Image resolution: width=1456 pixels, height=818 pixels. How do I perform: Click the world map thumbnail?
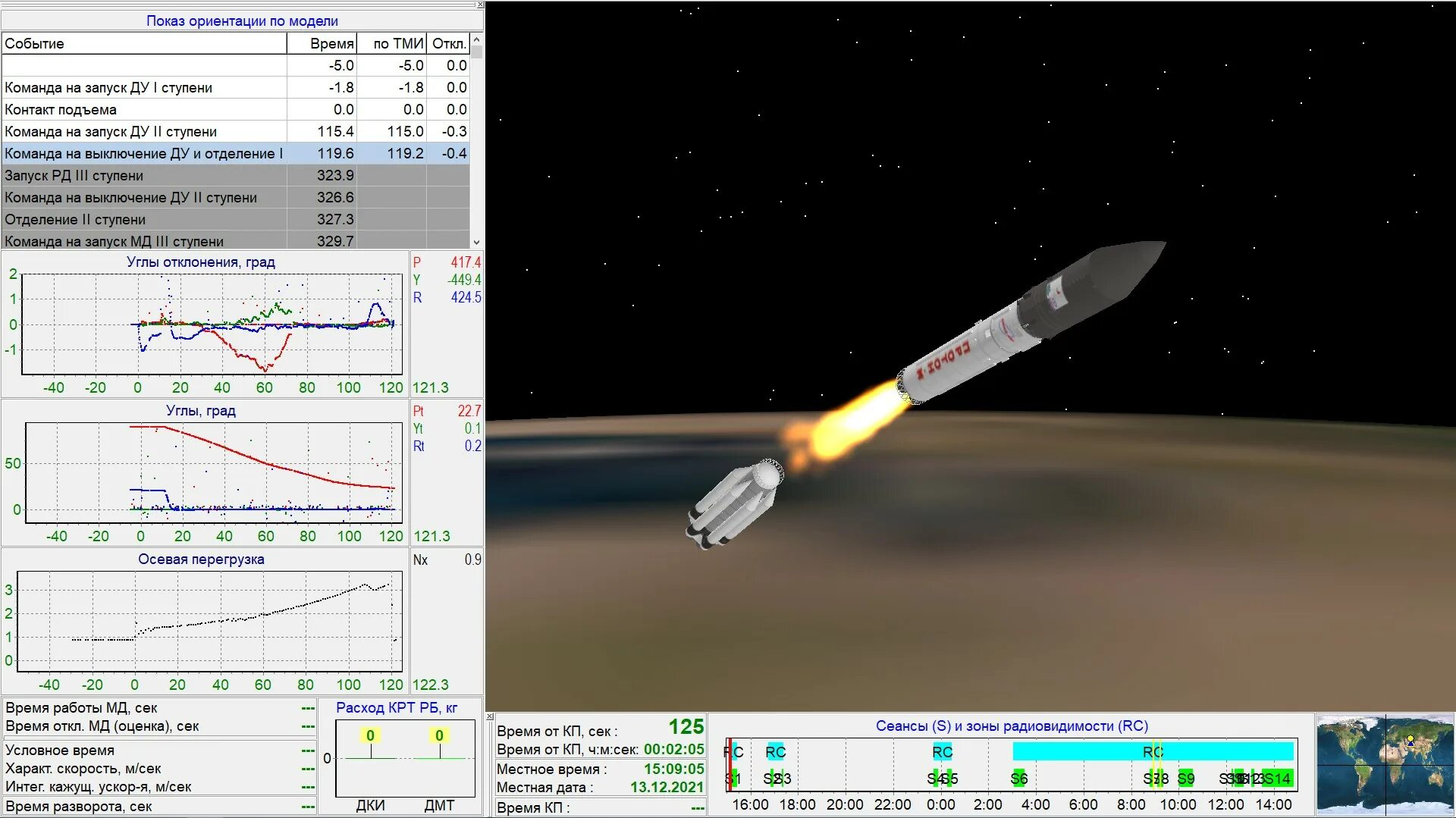1385,765
